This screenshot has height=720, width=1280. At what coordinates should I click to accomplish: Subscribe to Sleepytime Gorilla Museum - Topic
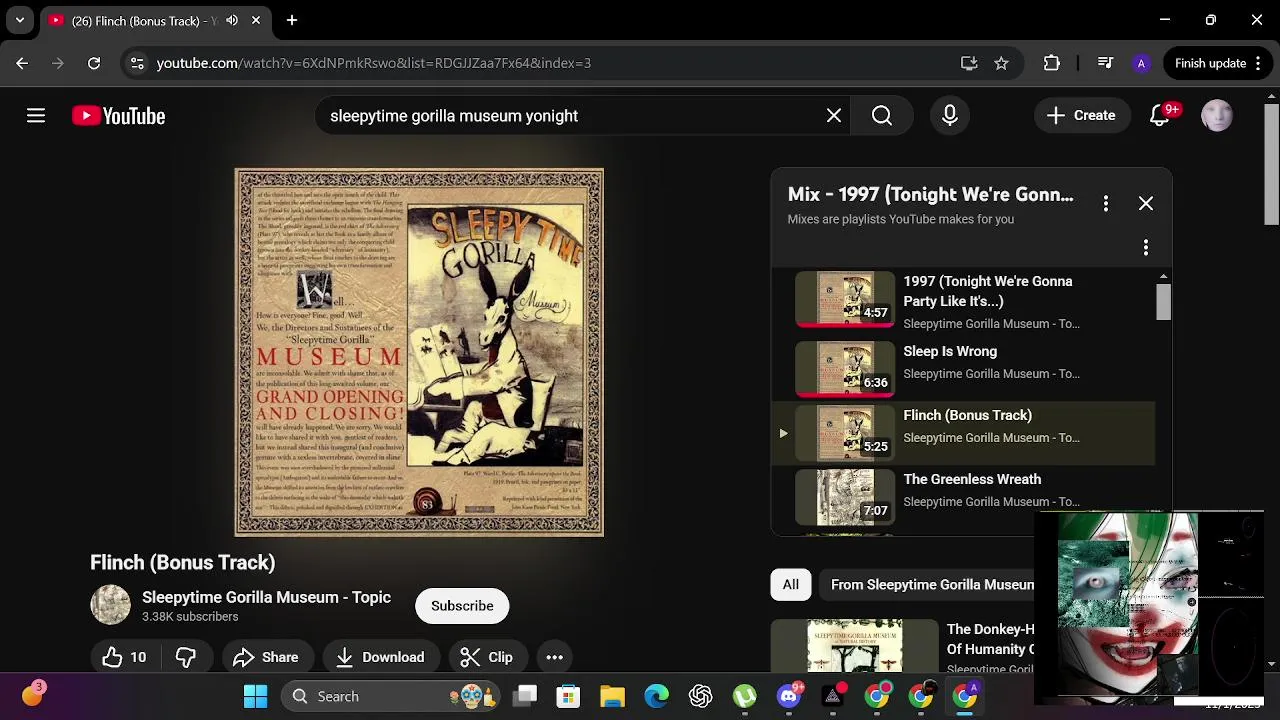tap(462, 606)
